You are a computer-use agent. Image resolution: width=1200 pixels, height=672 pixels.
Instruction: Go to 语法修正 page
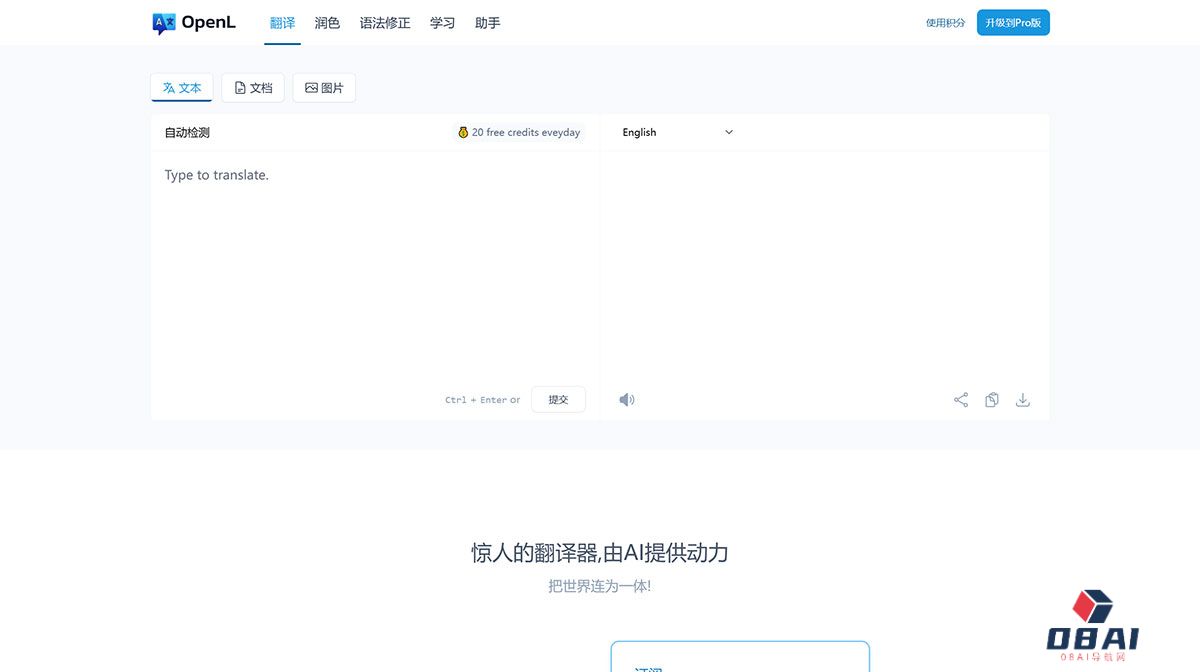(x=385, y=23)
